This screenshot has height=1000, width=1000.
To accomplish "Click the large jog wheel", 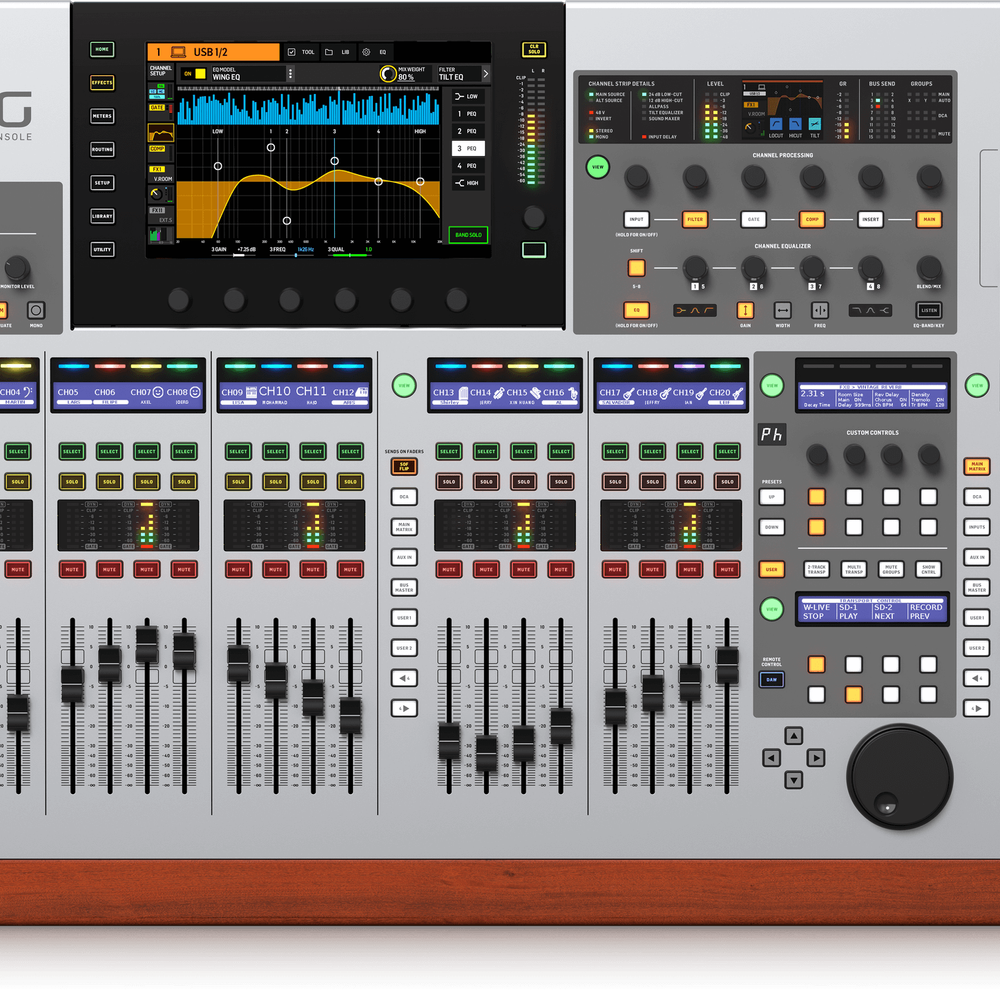I will (x=899, y=776).
